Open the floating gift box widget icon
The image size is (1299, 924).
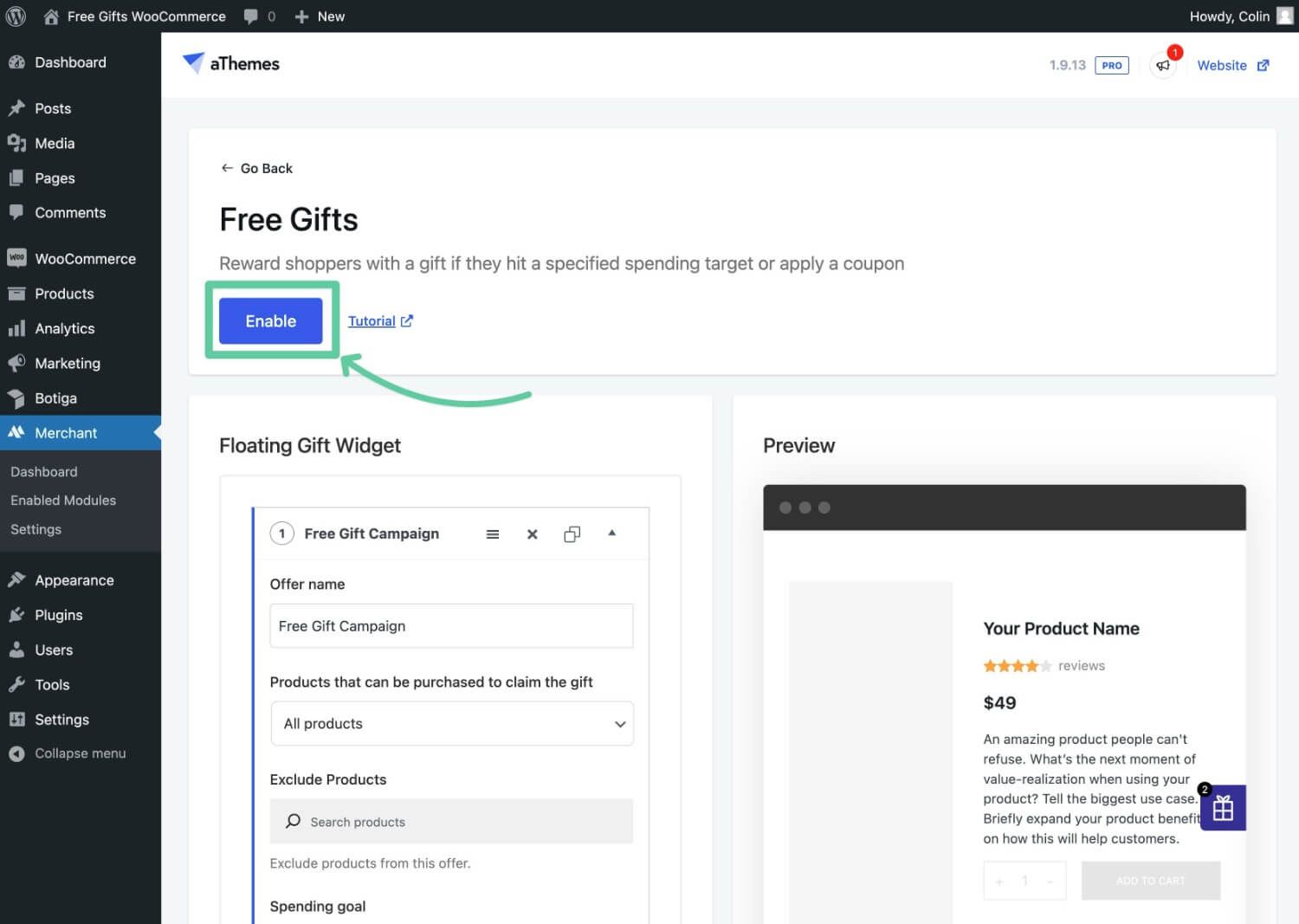[1223, 808]
